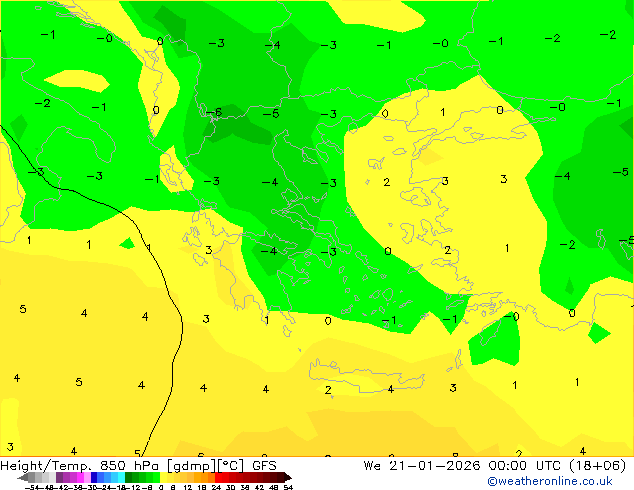Click the -6 temperature label on the map

214,112
